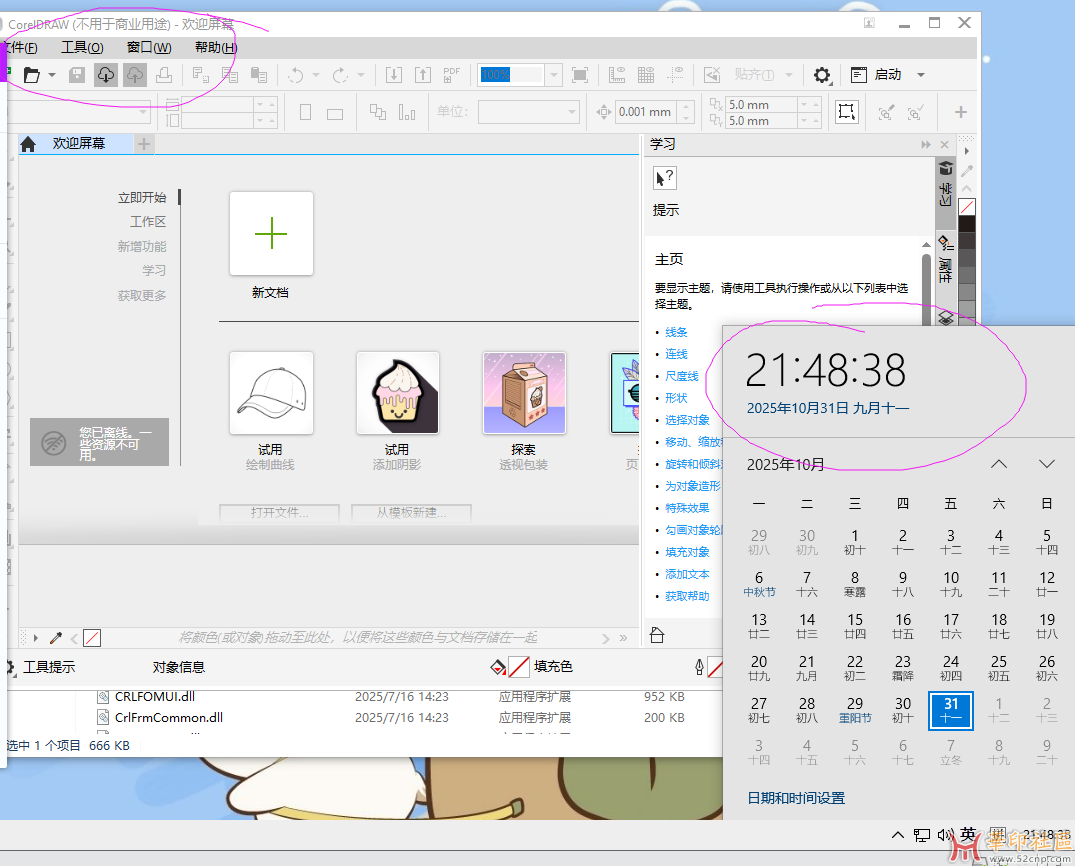Toggle the Show grid icon

pyautogui.click(x=646, y=75)
